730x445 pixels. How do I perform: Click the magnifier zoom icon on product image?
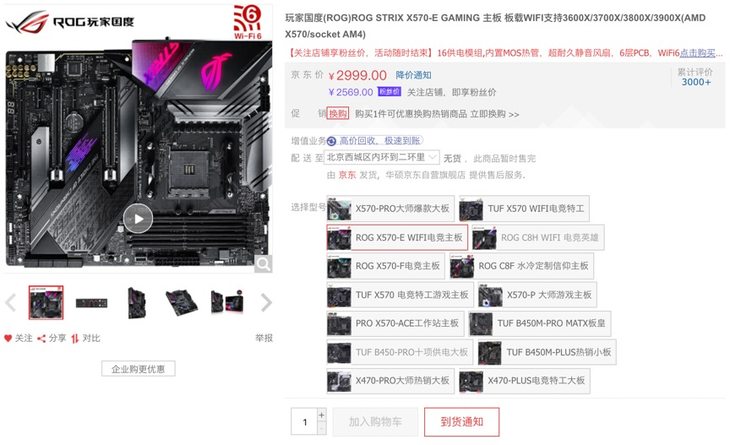(x=263, y=264)
